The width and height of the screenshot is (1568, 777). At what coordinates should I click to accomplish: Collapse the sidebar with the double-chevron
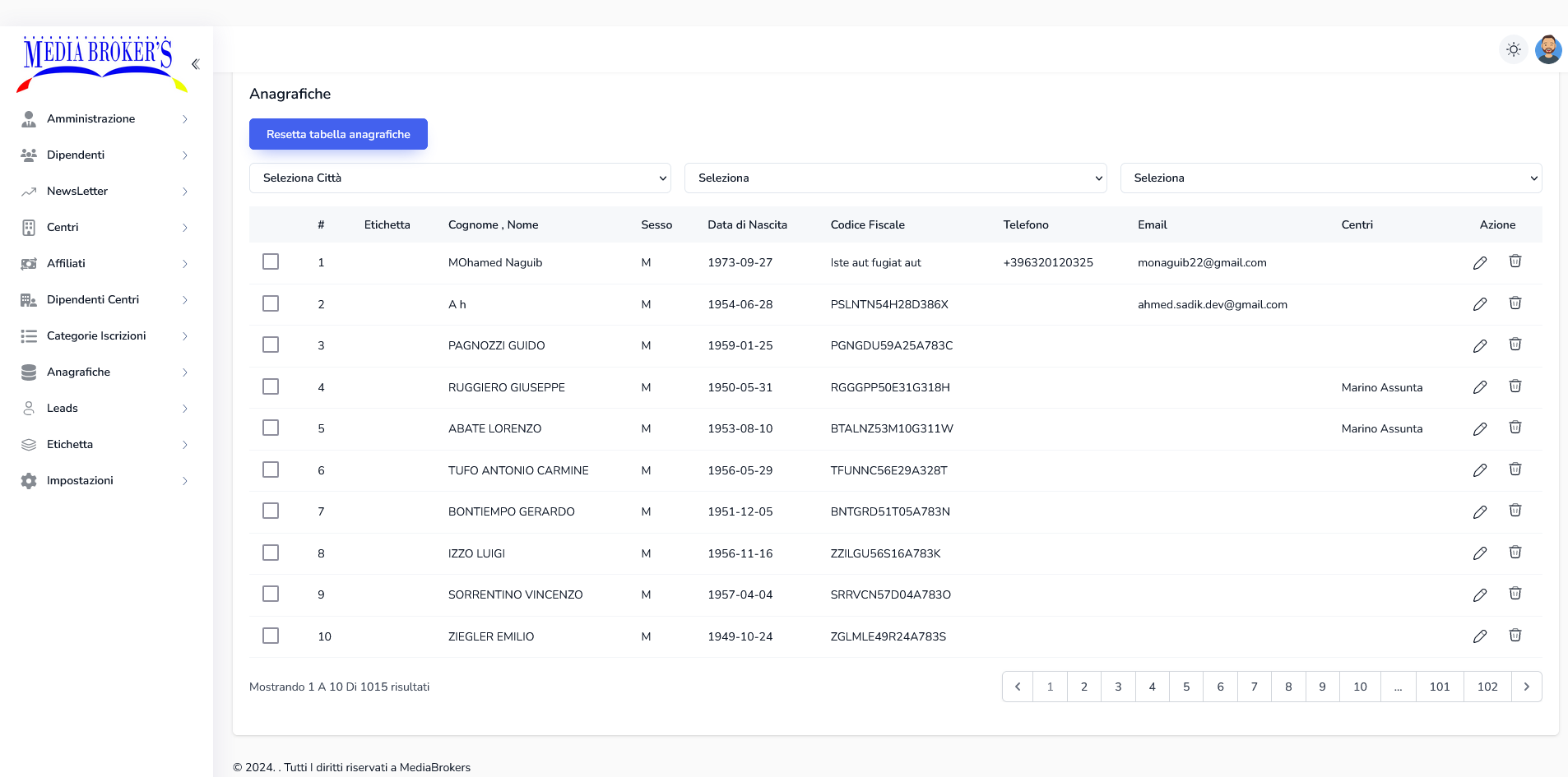point(196,63)
